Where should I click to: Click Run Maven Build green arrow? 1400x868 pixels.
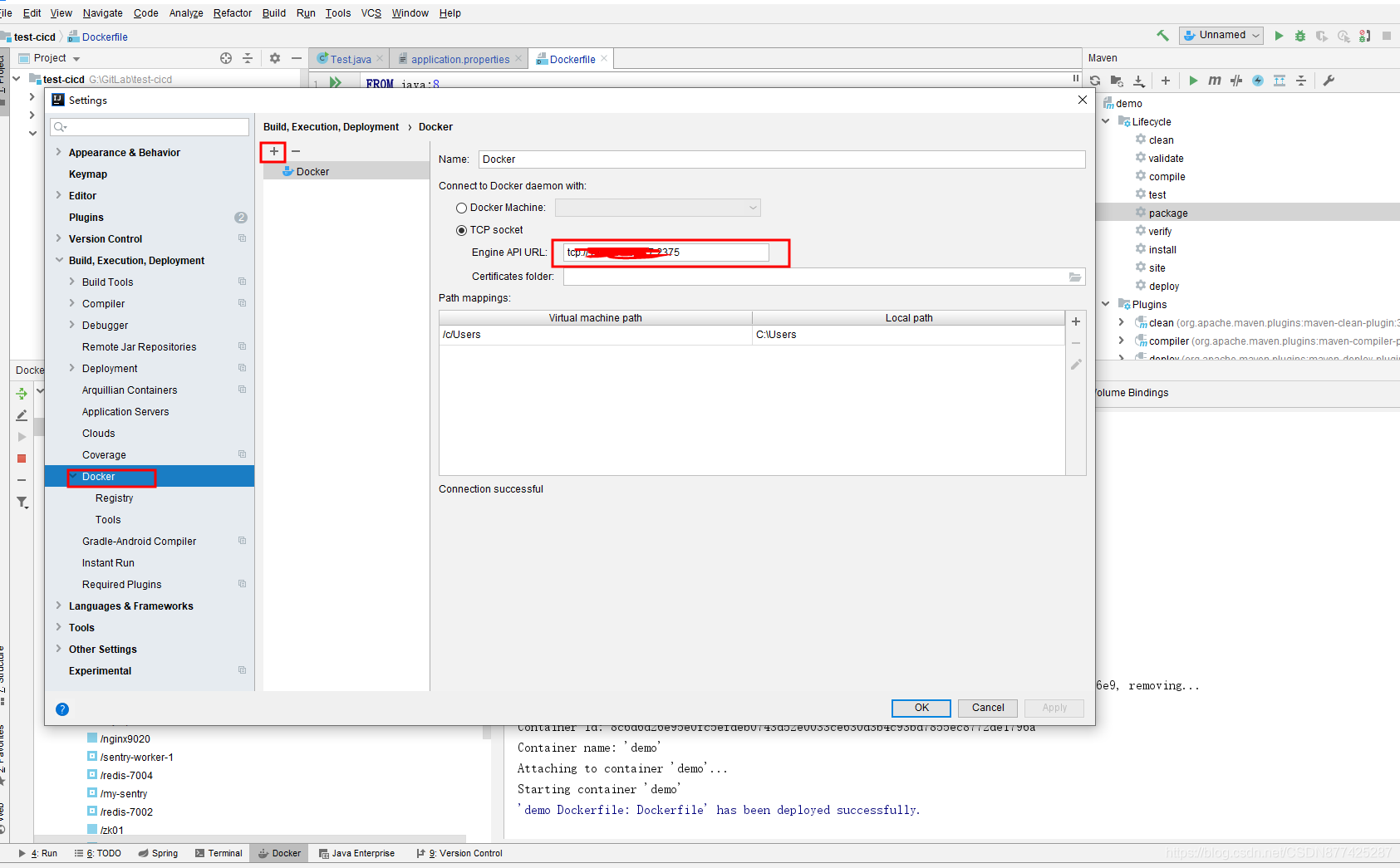1193,81
